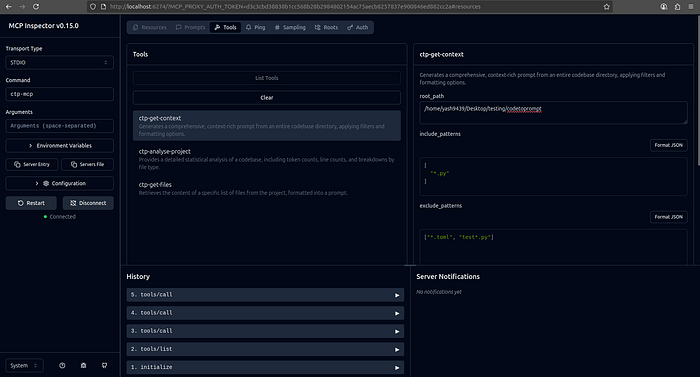
Task: Expand history entry 2. tools/list
Action: (265, 349)
